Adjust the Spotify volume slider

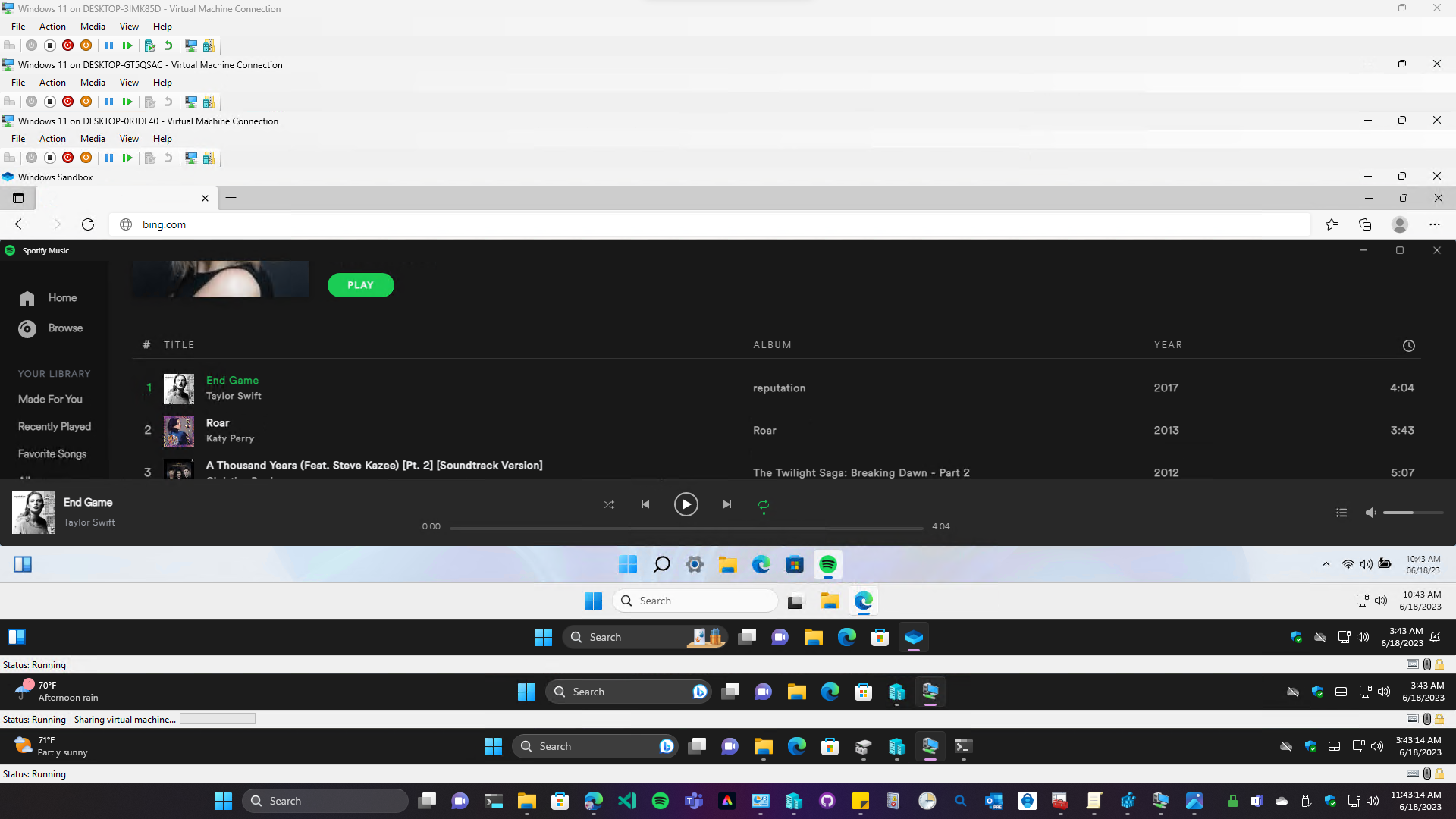point(1412,513)
